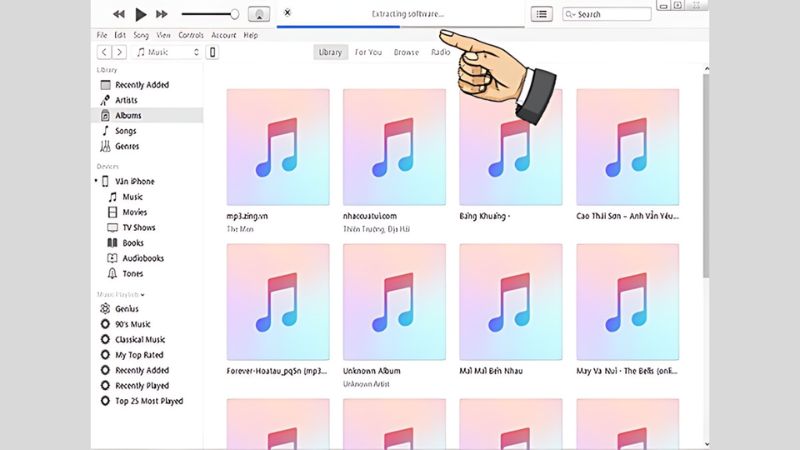This screenshot has width=800, height=450.
Task: Click the scroll up arrow
Action: click(706, 68)
